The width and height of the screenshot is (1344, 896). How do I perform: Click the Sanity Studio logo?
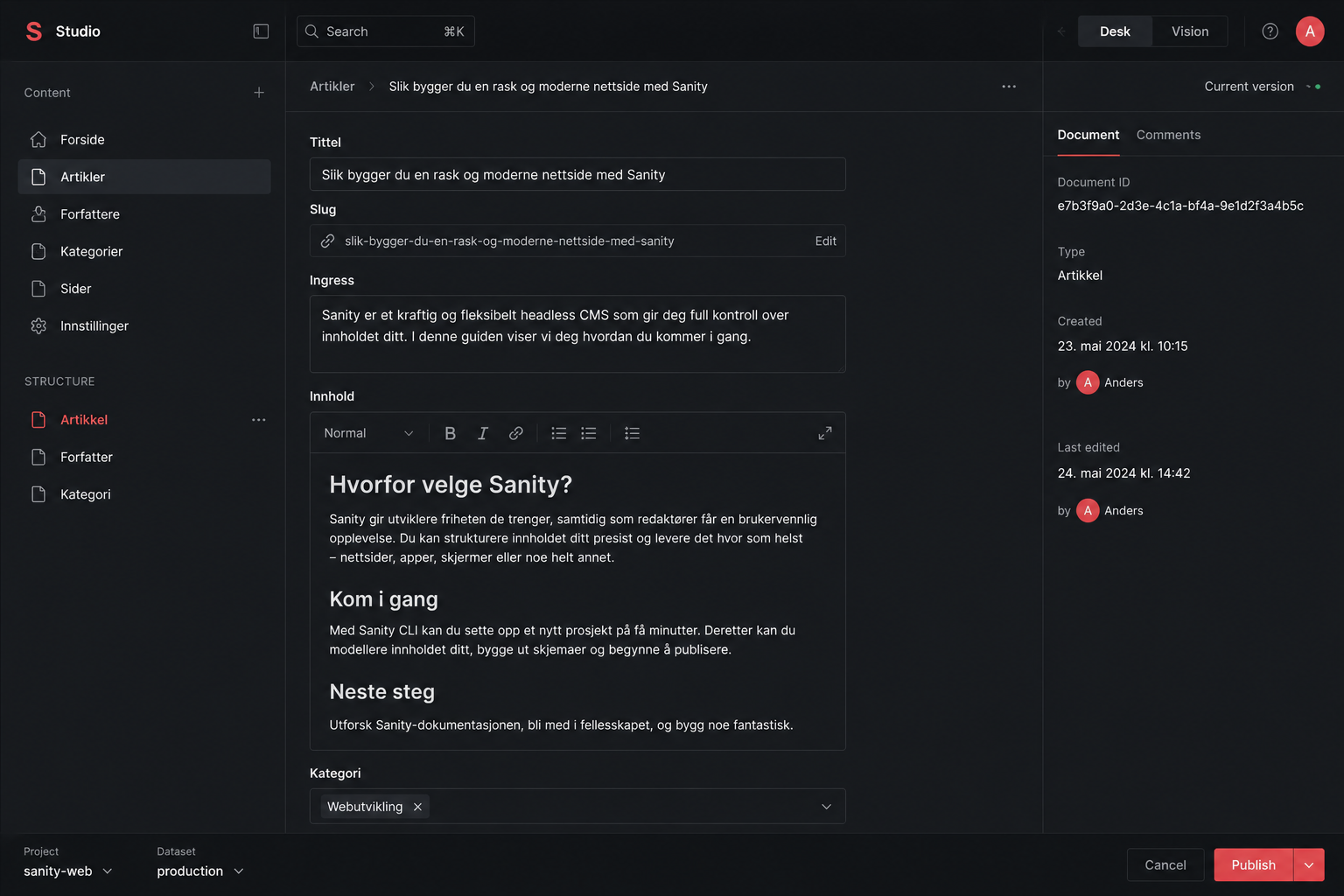[34, 31]
